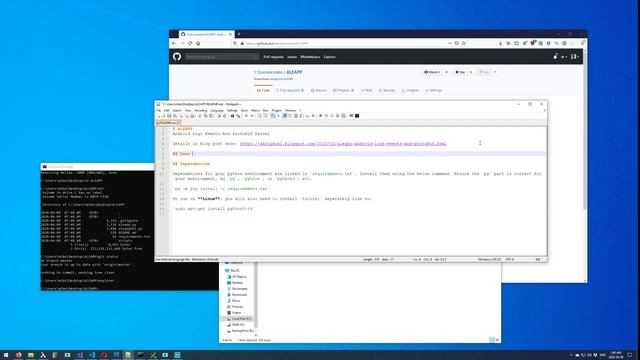Toggle Word Wrap in Notepad++ toolbar
640x360 pixels.
[x=273, y=116]
